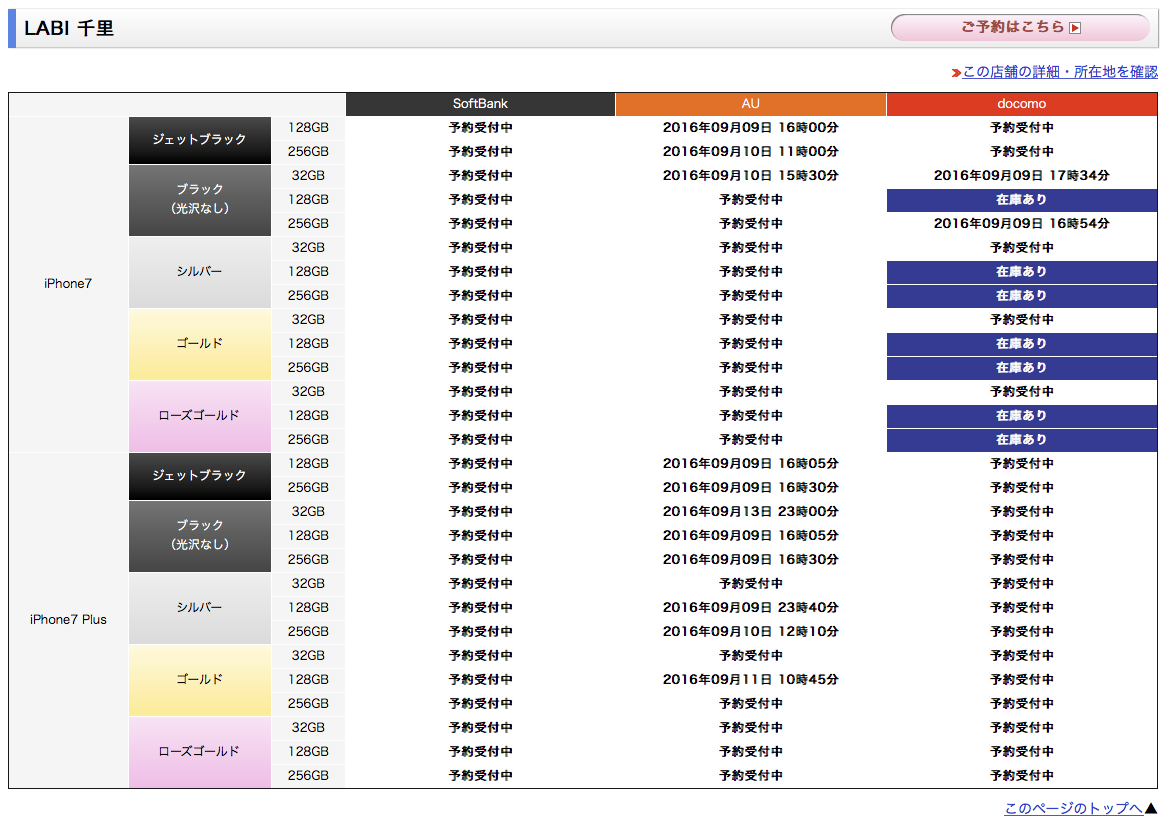Click 在庫あり for iPhone7 silver 256GB docomo

(x=1021, y=296)
